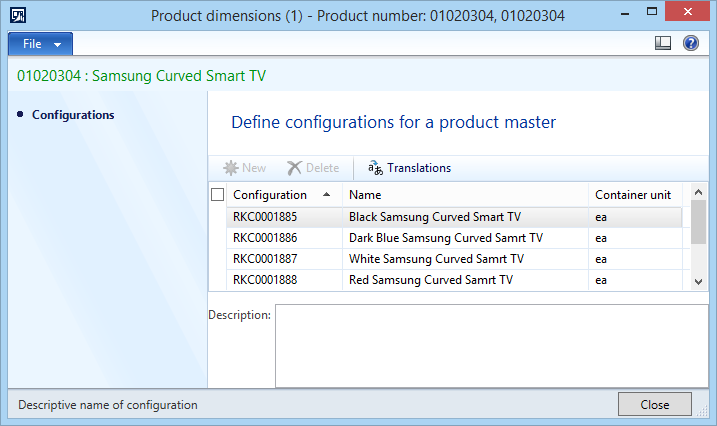Select configuration RKC0001888 cell
This screenshot has width=717, height=426.
[x=284, y=280]
